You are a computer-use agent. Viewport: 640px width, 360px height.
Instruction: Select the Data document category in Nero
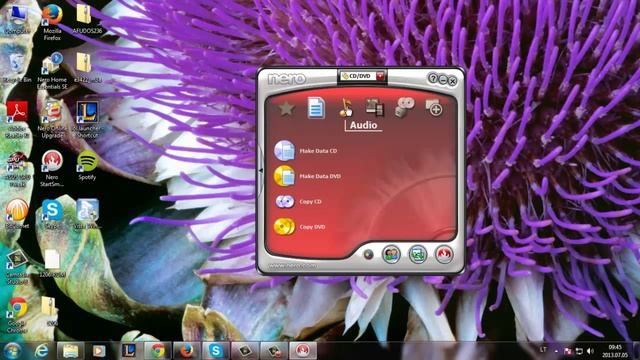[x=316, y=108]
